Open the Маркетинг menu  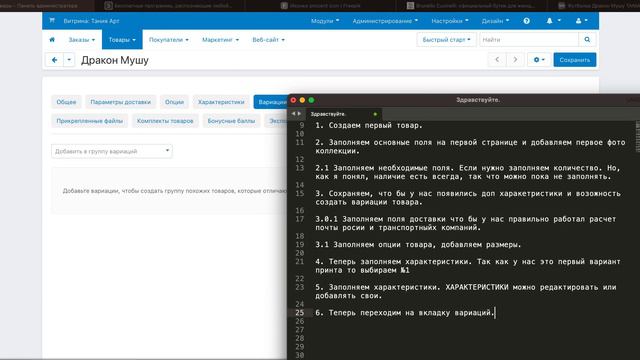click(220, 40)
